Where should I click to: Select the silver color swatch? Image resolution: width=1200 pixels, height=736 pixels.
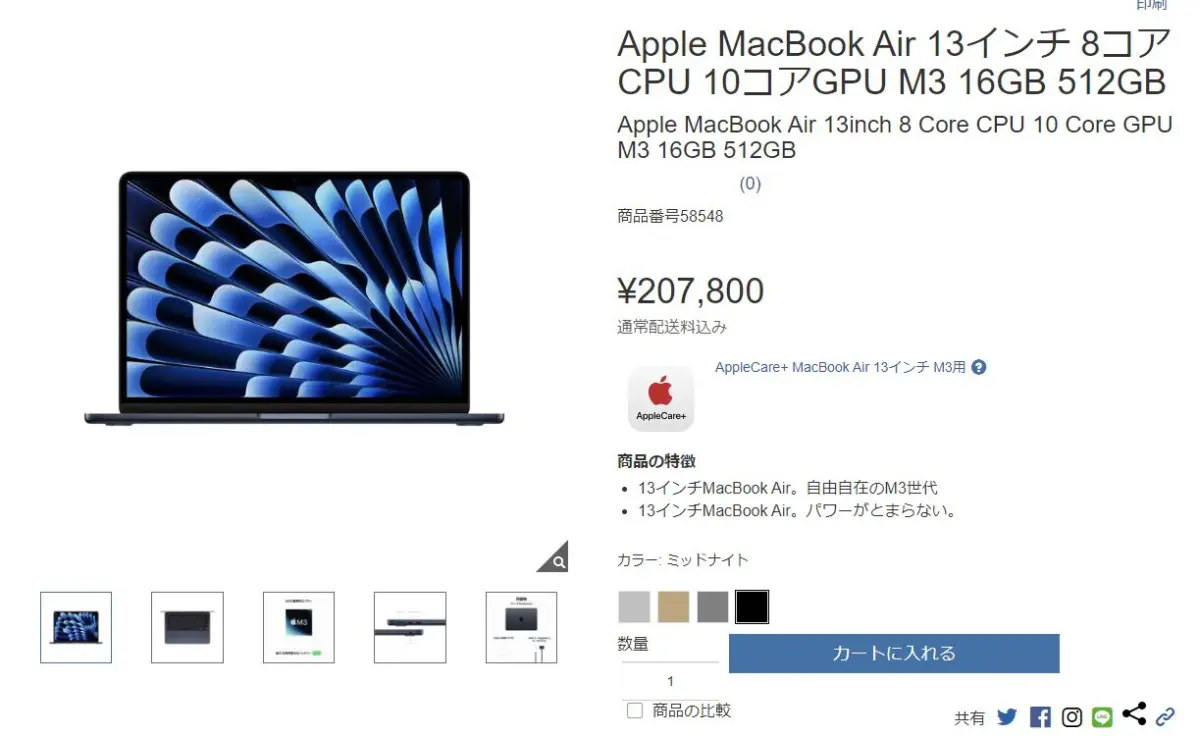(x=634, y=607)
